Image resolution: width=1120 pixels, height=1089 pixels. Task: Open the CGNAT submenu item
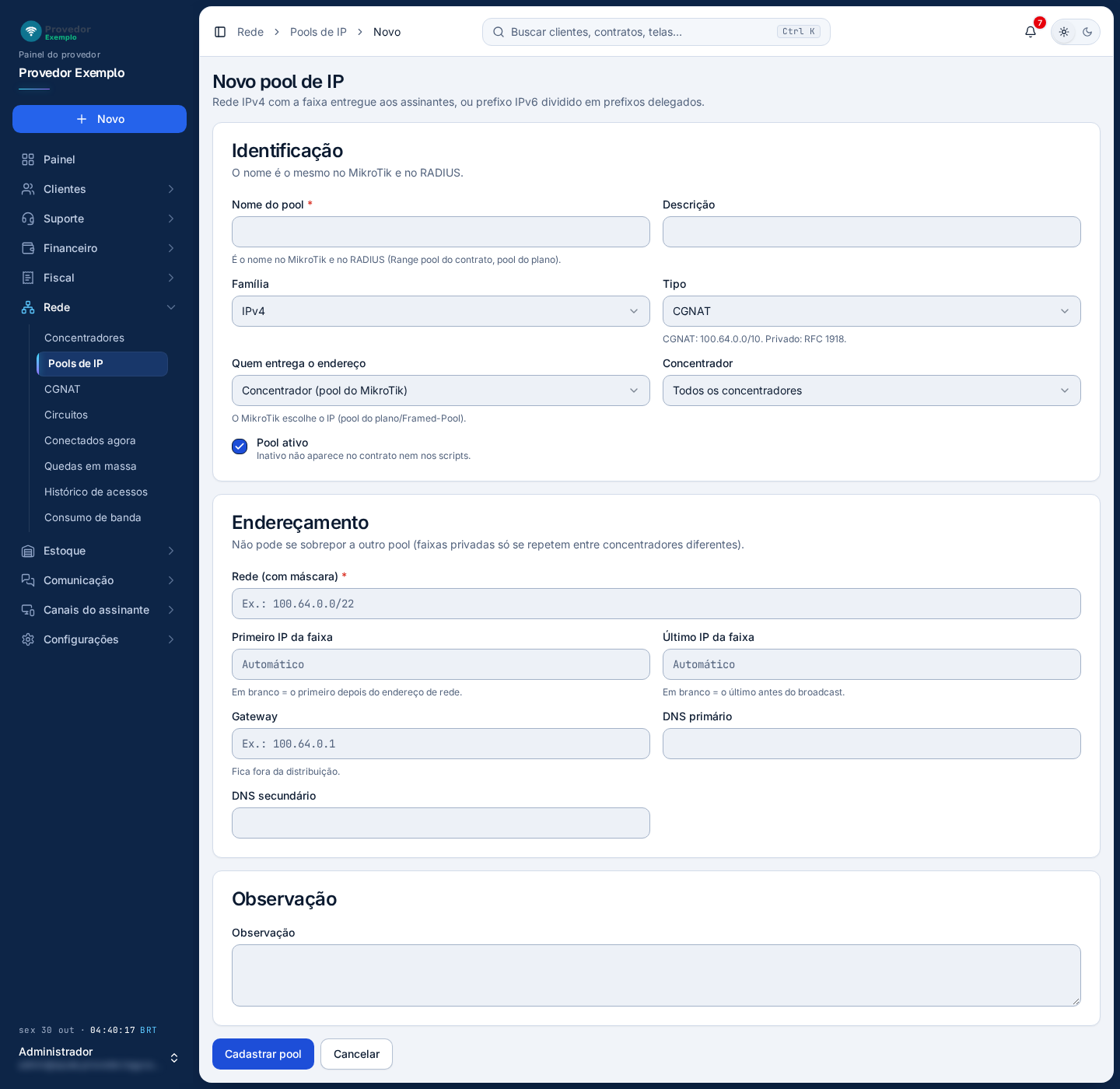pyautogui.click(x=62, y=389)
